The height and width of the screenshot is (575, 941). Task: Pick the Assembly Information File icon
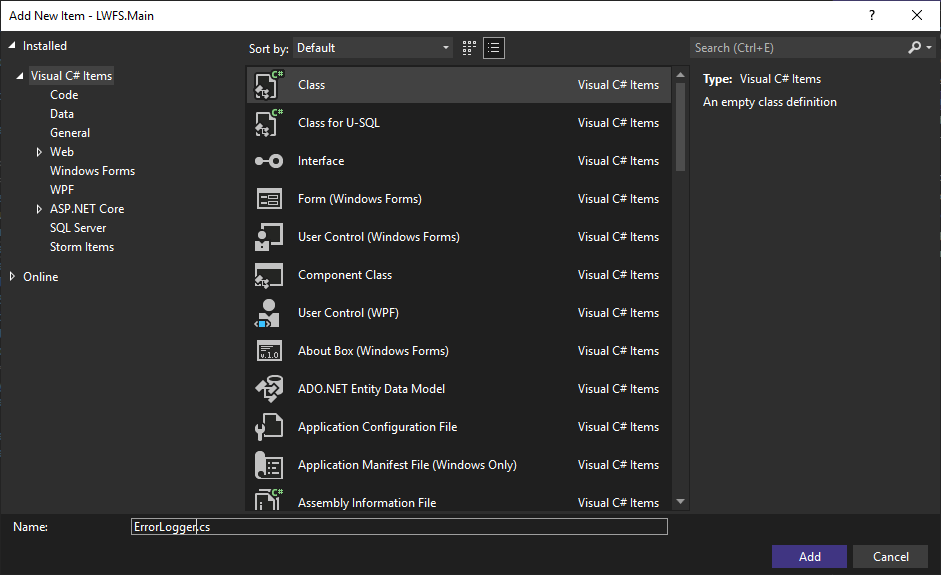269,499
